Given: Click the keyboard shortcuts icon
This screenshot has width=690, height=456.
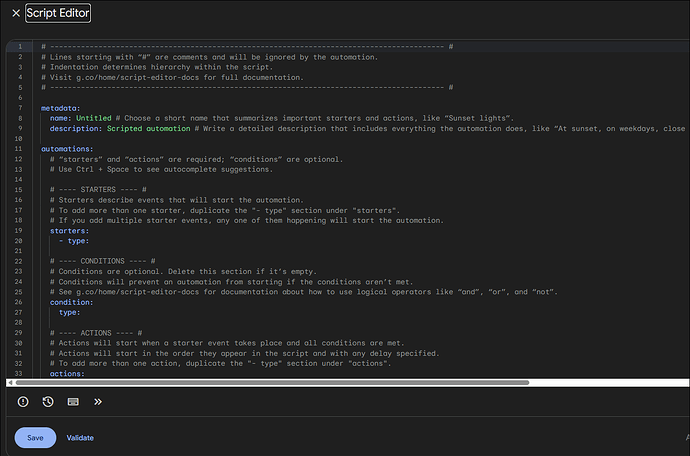Looking at the screenshot, I should coord(73,402).
